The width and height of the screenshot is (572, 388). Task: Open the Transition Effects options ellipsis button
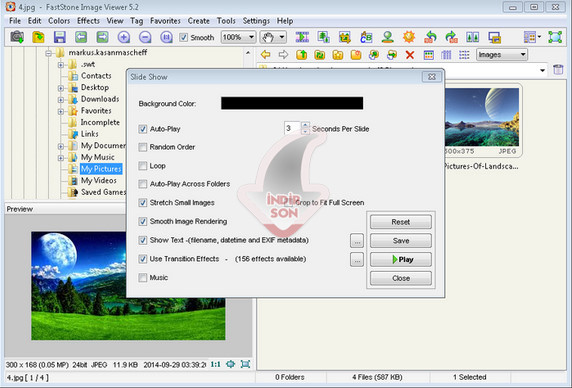click(x=357, y=260)
